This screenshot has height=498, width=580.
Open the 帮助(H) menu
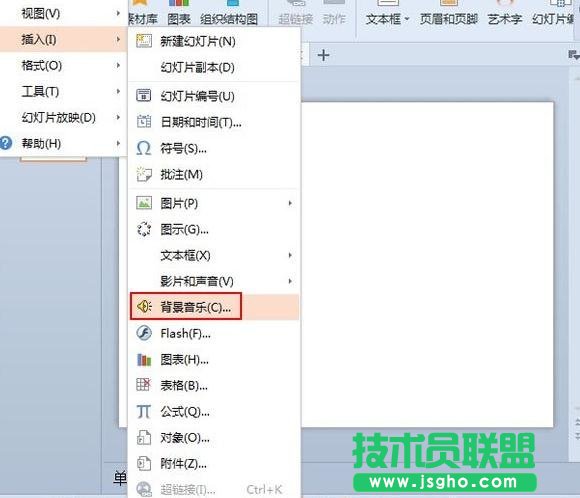pos(63,144)
